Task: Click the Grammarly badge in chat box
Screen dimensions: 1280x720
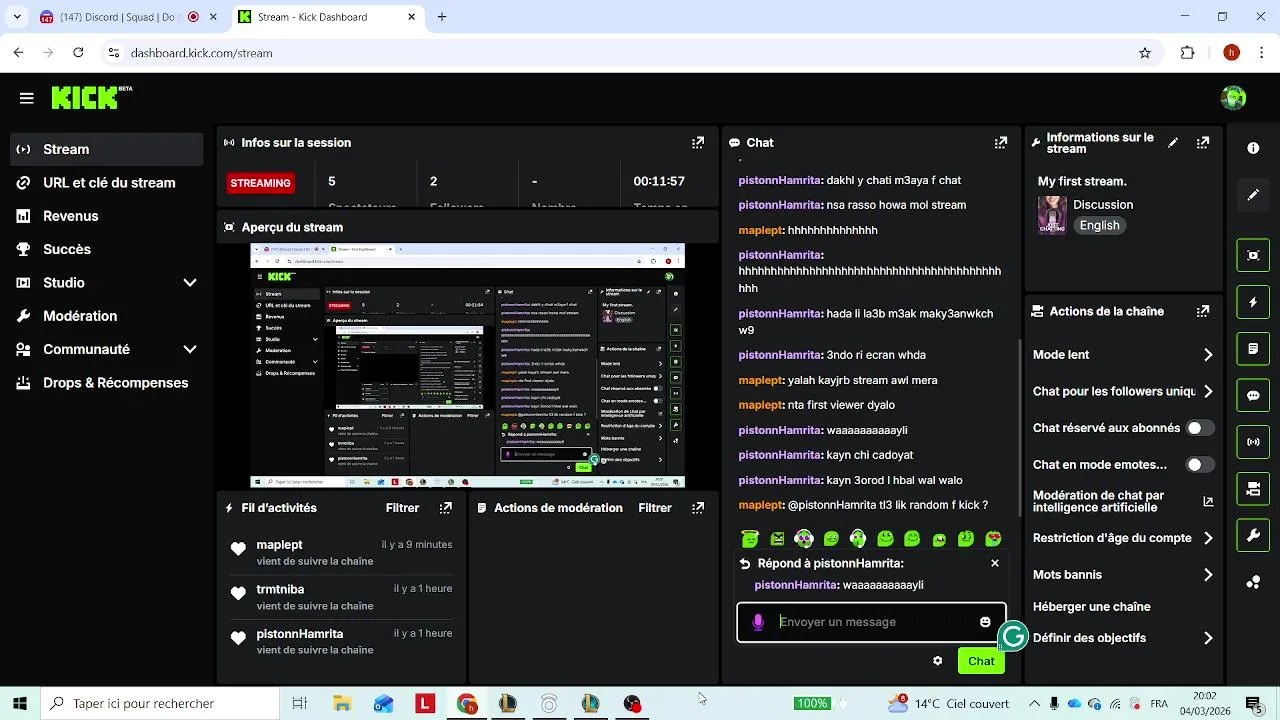Action: point(1014,636)
